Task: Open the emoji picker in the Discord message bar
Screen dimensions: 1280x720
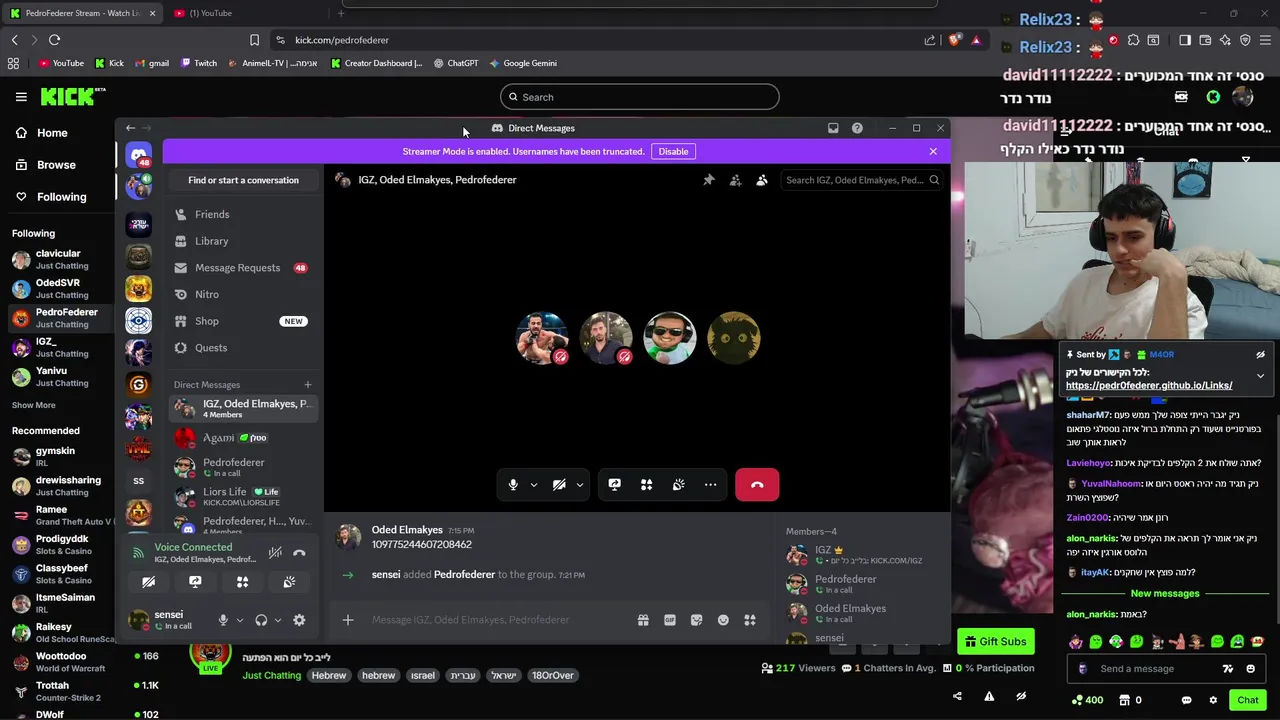Action: 723,620
